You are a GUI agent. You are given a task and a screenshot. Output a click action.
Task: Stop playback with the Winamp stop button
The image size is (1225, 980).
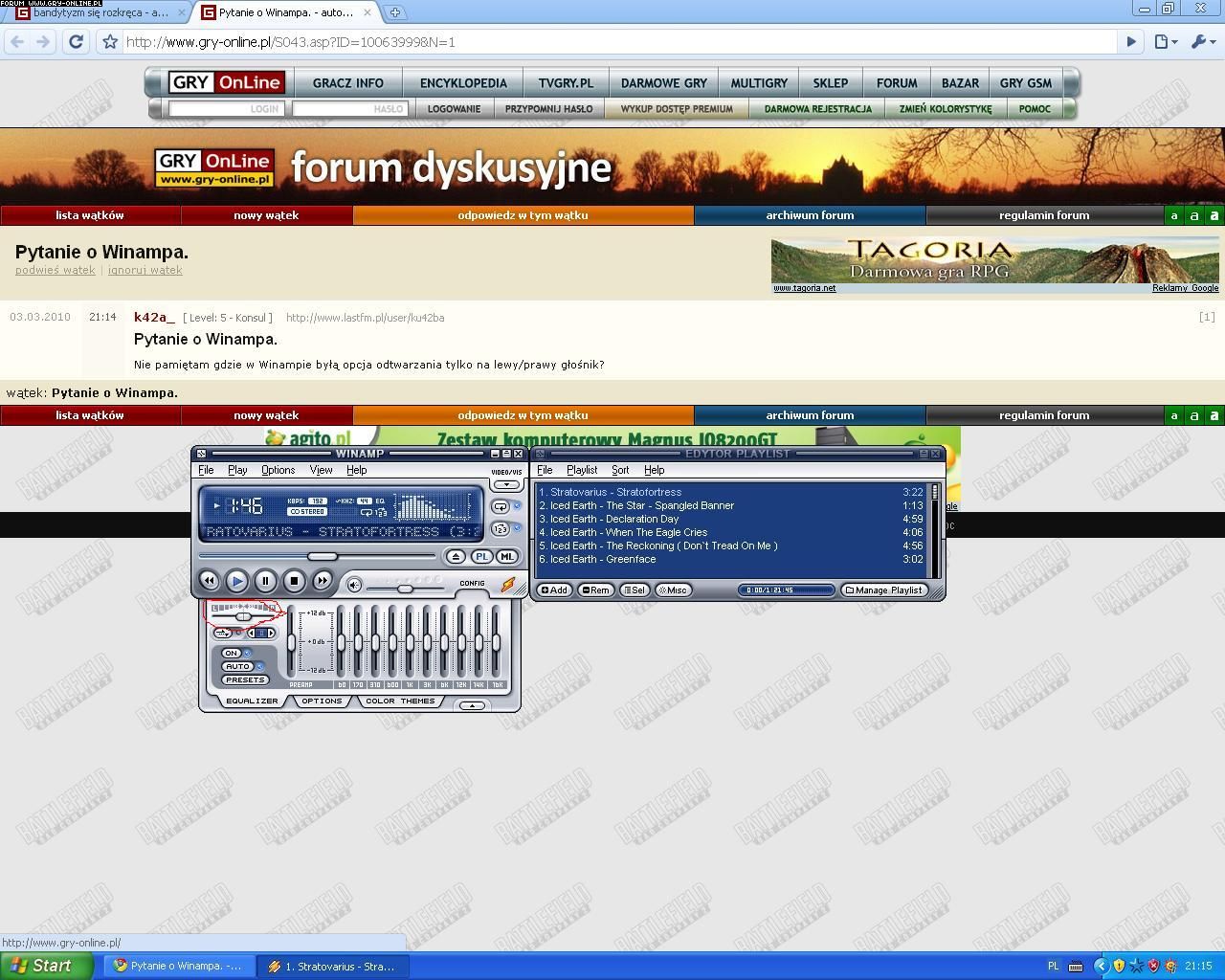coord(294,580)
